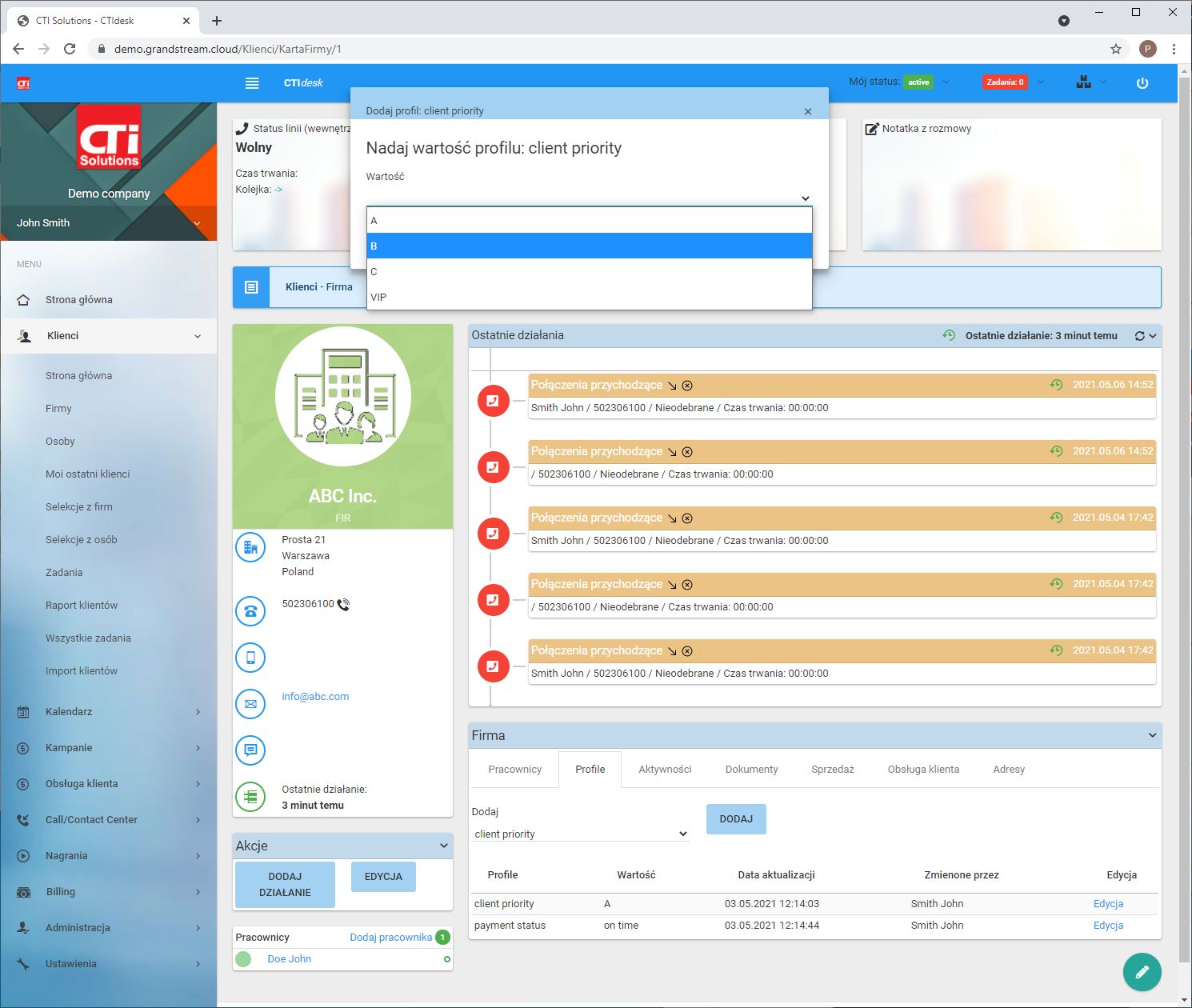
Task: Collapse the Klienci menu section
Action: [198, 336]
